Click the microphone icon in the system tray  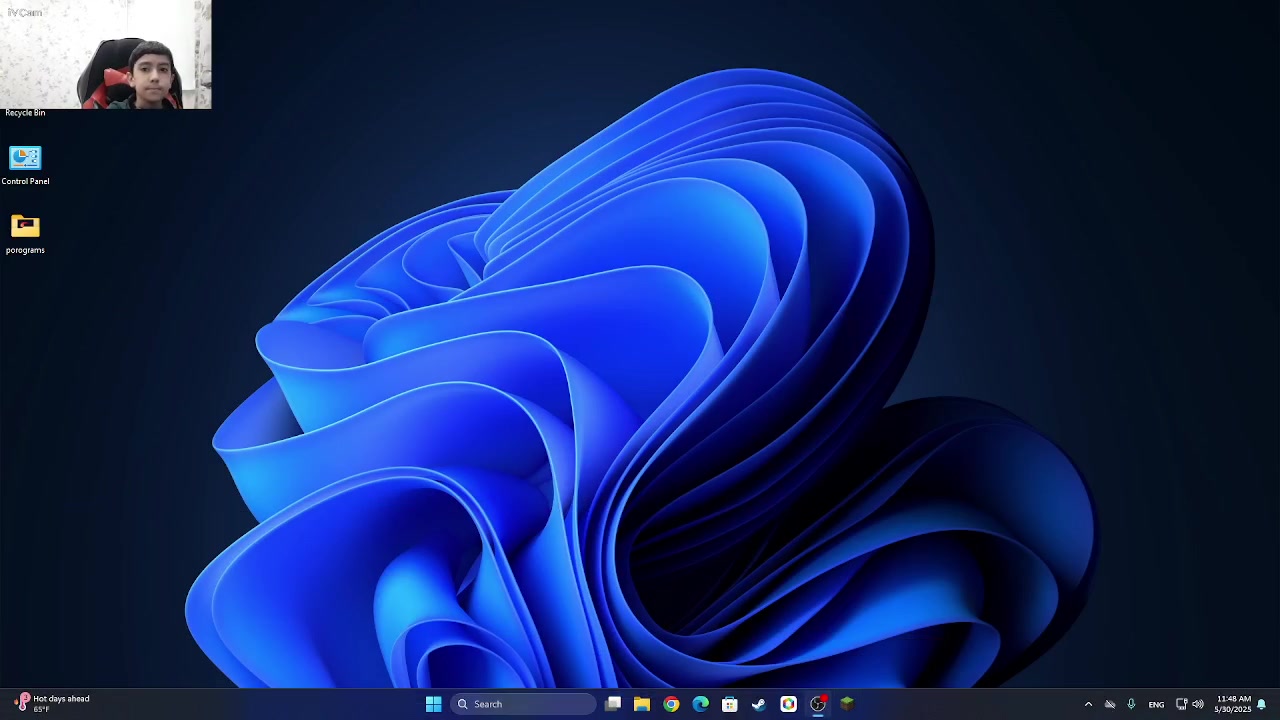[x=1131, y=704]
